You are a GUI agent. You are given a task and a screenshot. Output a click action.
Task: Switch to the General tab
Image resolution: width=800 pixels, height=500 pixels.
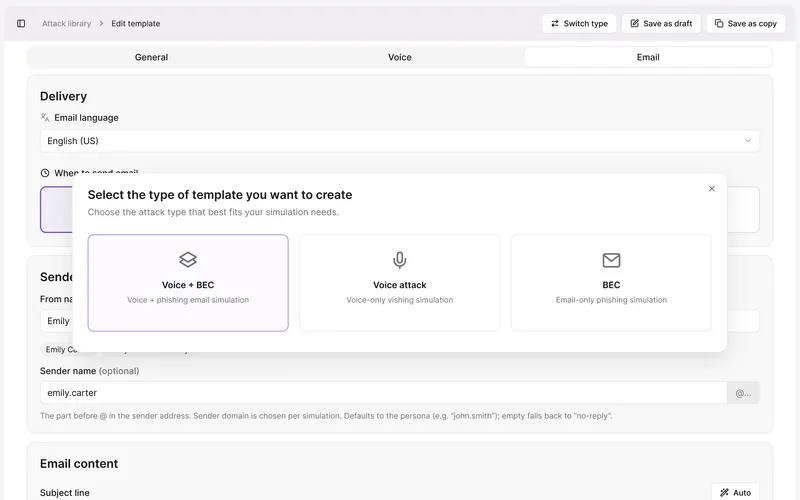(152, 57)
